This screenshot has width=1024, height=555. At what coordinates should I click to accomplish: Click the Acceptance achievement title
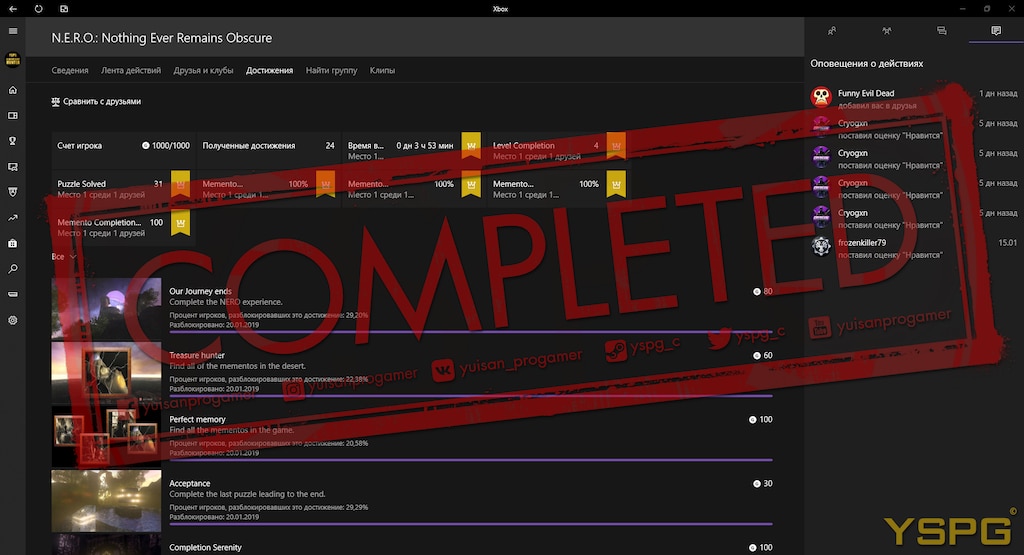(x=189, y=483)
